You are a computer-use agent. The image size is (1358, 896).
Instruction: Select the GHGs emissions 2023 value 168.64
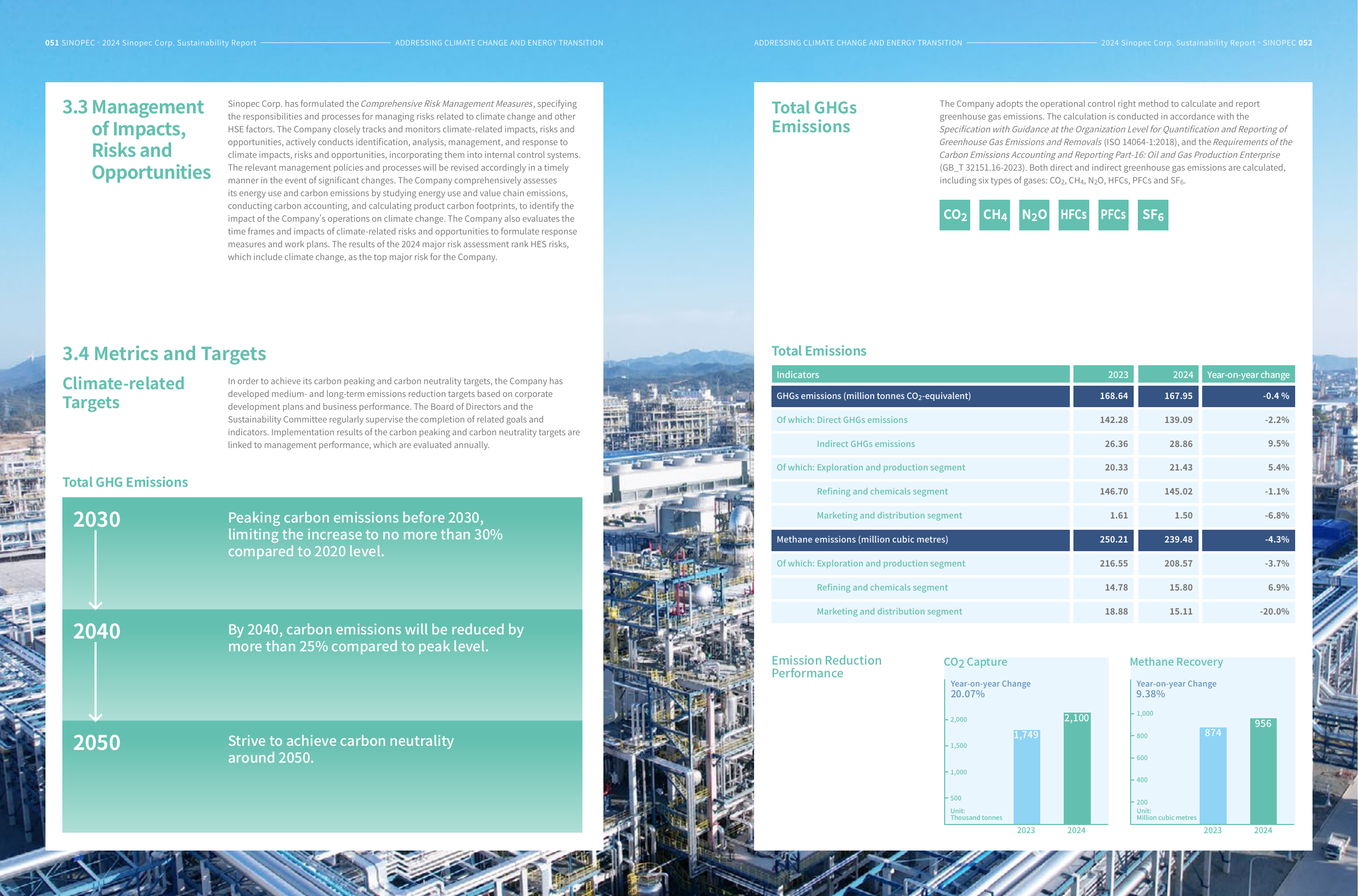pos(1113,396)
